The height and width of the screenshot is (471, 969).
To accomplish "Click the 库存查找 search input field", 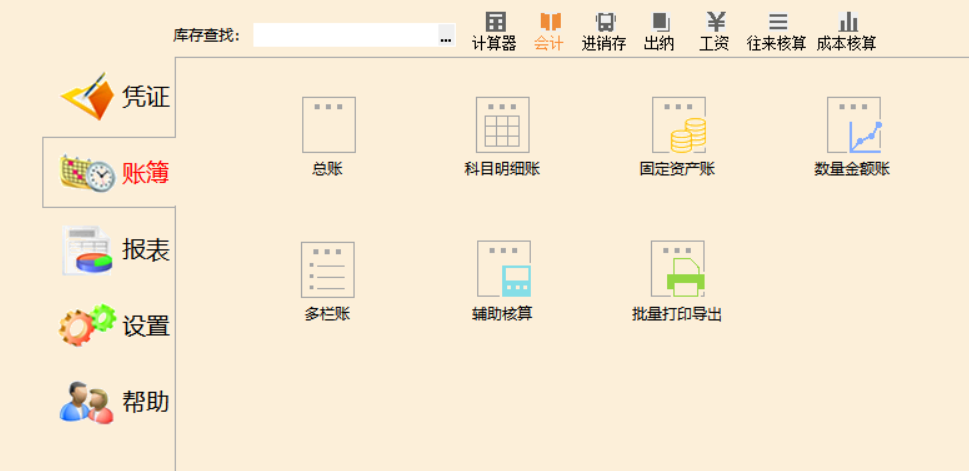I will [x=345, y=35].
